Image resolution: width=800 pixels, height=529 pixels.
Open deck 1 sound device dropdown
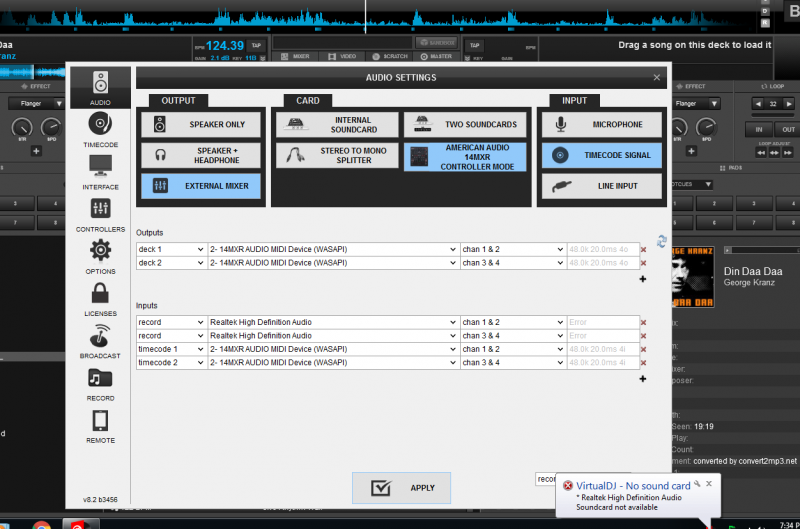(333, 249)
